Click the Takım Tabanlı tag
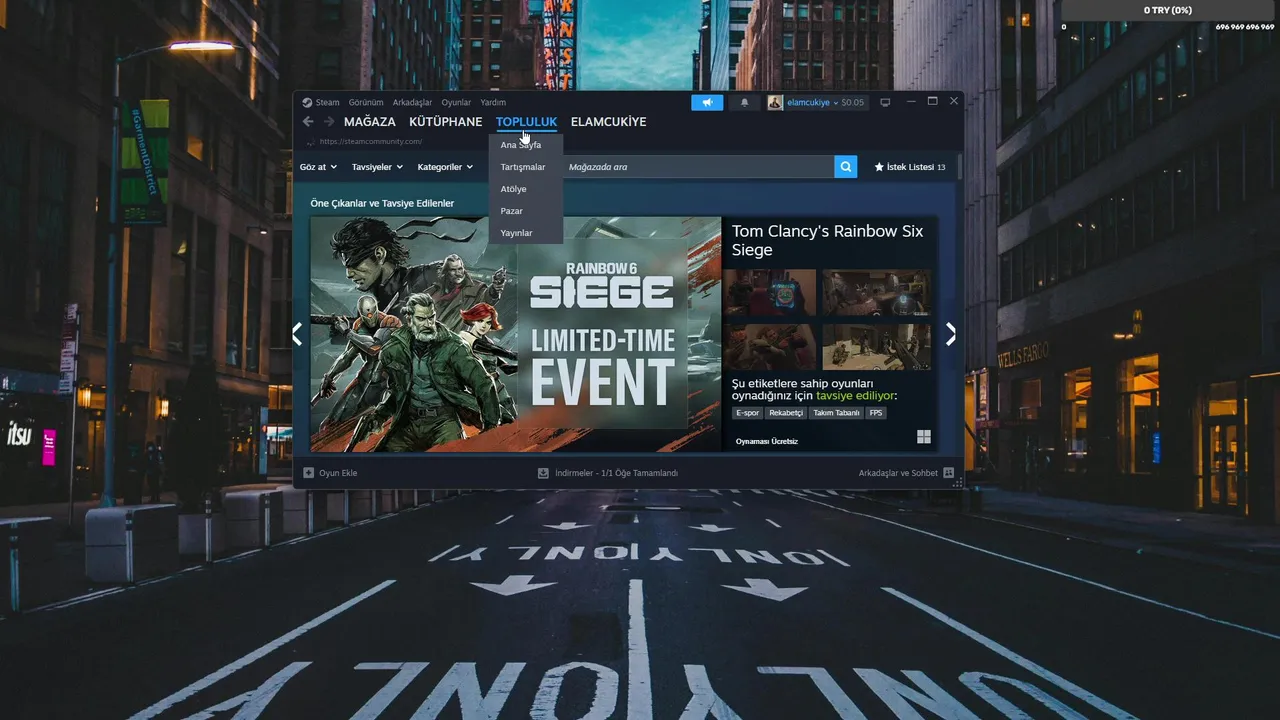 point(836,413)
